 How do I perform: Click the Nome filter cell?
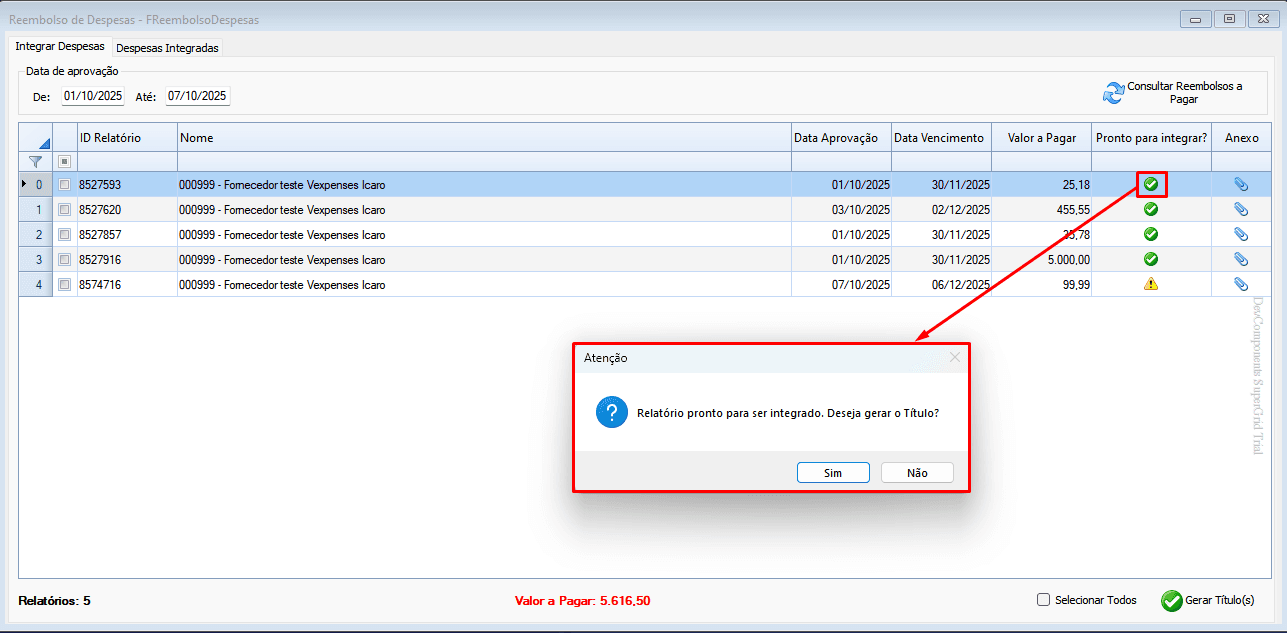(484, 161)
